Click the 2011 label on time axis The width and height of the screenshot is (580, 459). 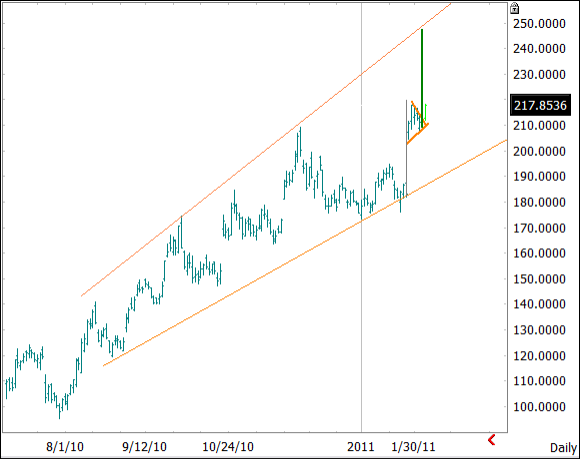pyautogui.click(x=361, y=447)
